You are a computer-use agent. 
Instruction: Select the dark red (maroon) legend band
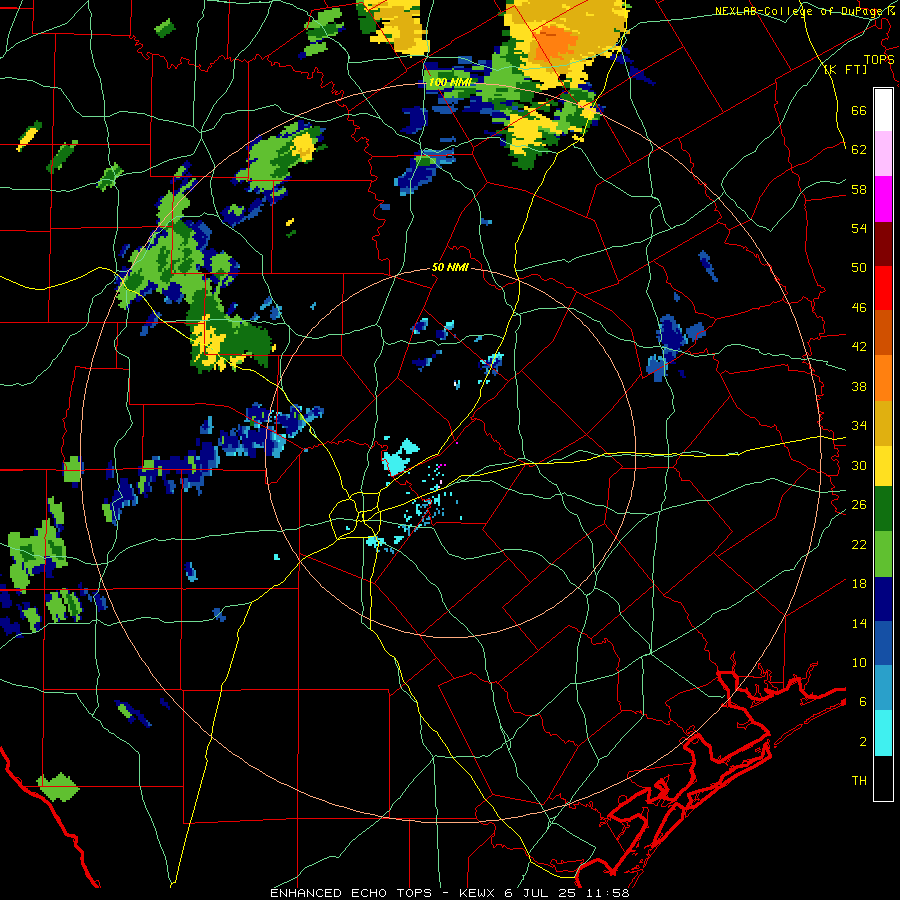pos(883,243)
